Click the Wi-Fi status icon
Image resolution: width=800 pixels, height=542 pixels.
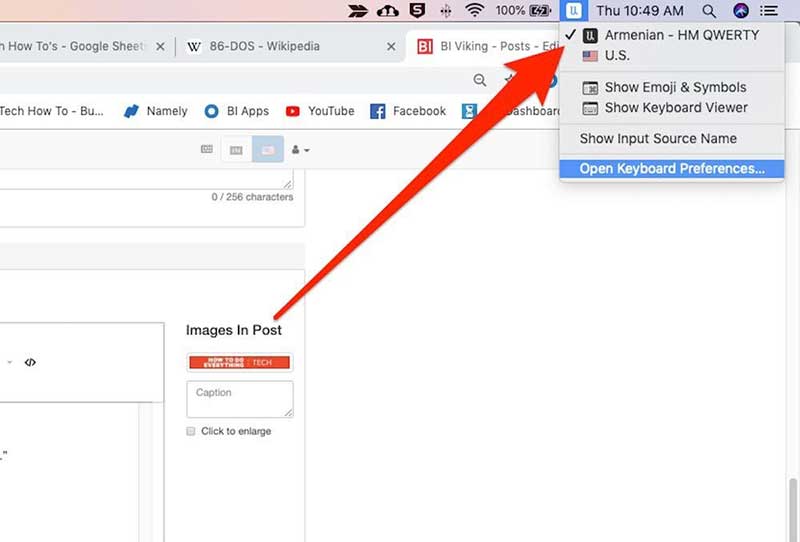point(474,11)
